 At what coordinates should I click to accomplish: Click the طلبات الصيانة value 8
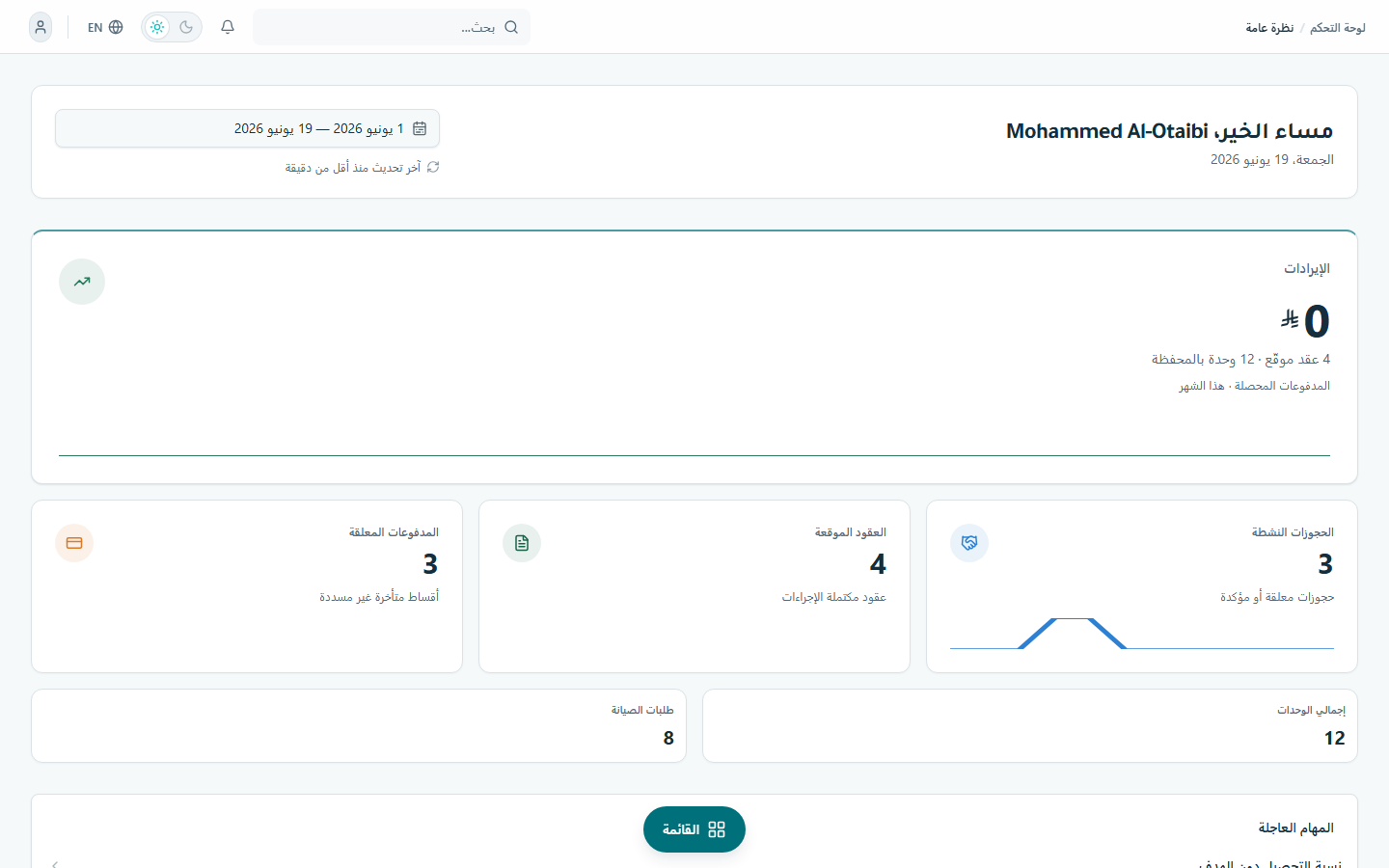(668, 738)
